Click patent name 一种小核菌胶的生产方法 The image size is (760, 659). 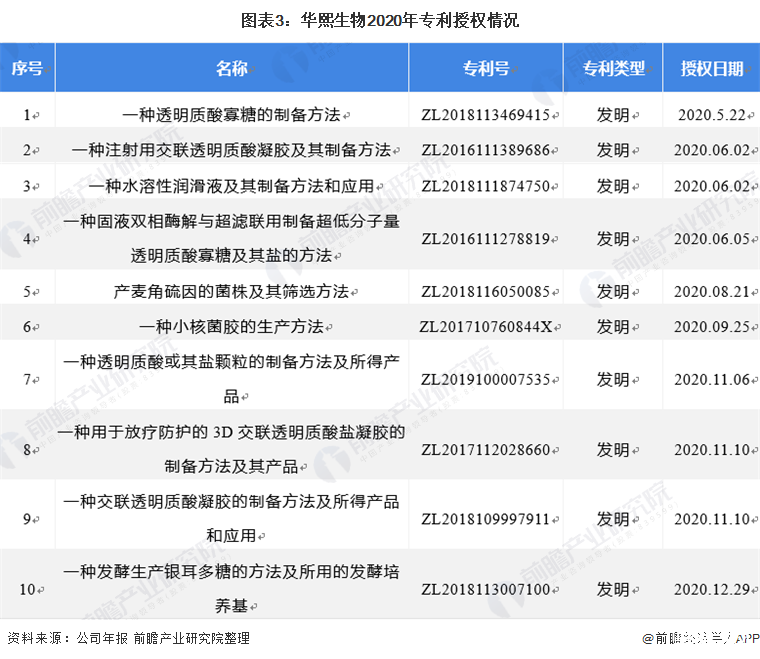coord(232,327)
